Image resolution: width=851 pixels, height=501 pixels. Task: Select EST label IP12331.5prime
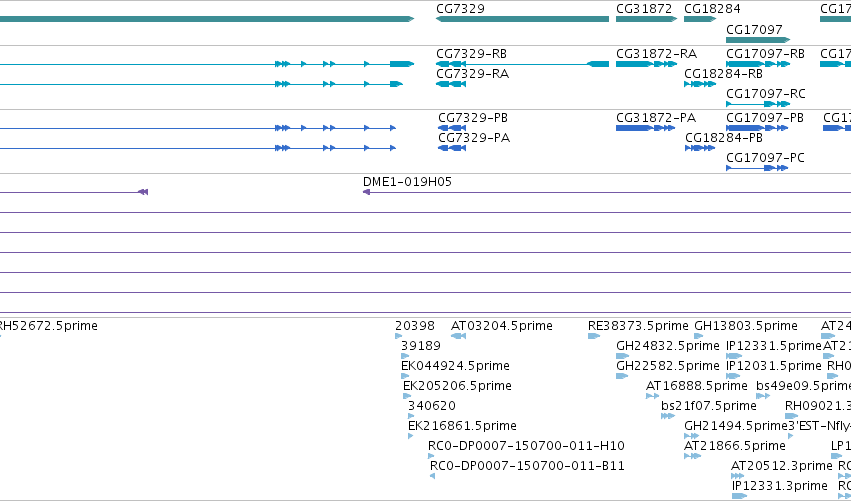point(773,346)
